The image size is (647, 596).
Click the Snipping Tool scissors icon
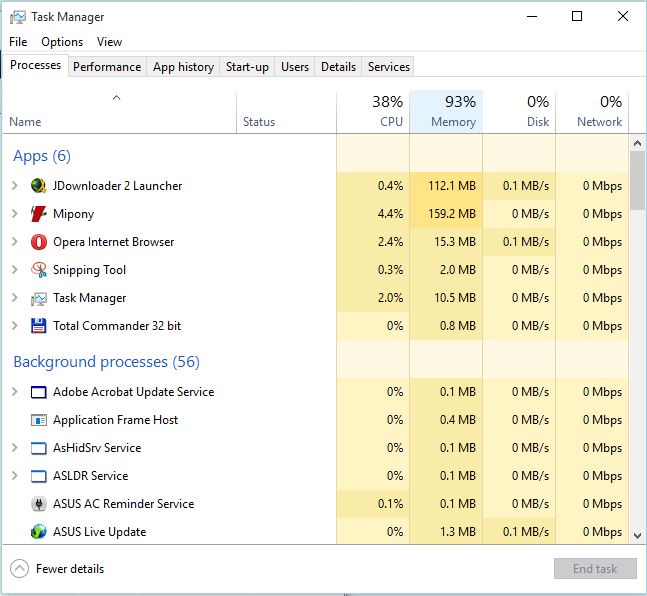tap(38, 270)
